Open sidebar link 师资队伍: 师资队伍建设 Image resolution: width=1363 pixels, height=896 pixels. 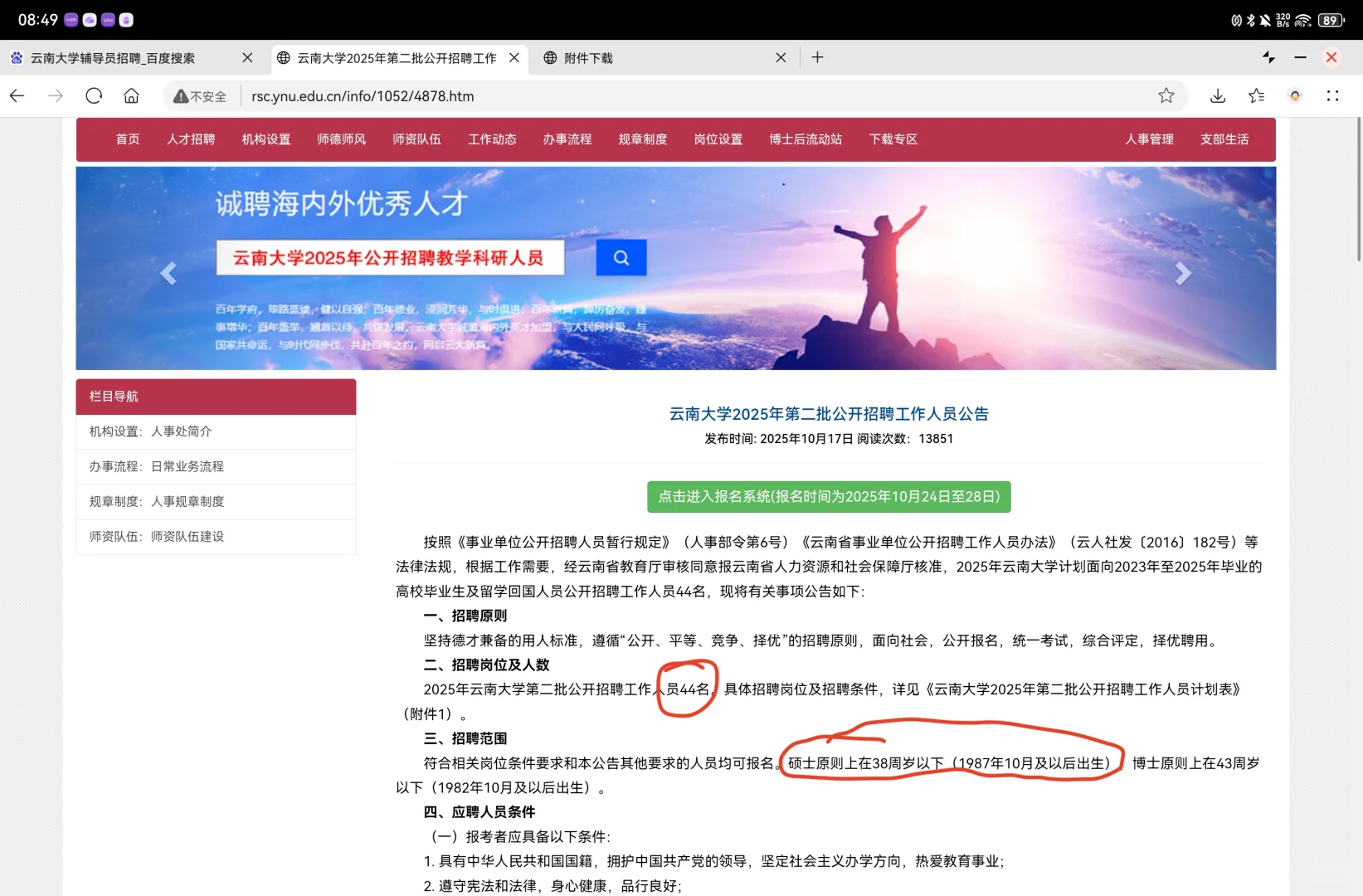(x=216, y=537)
